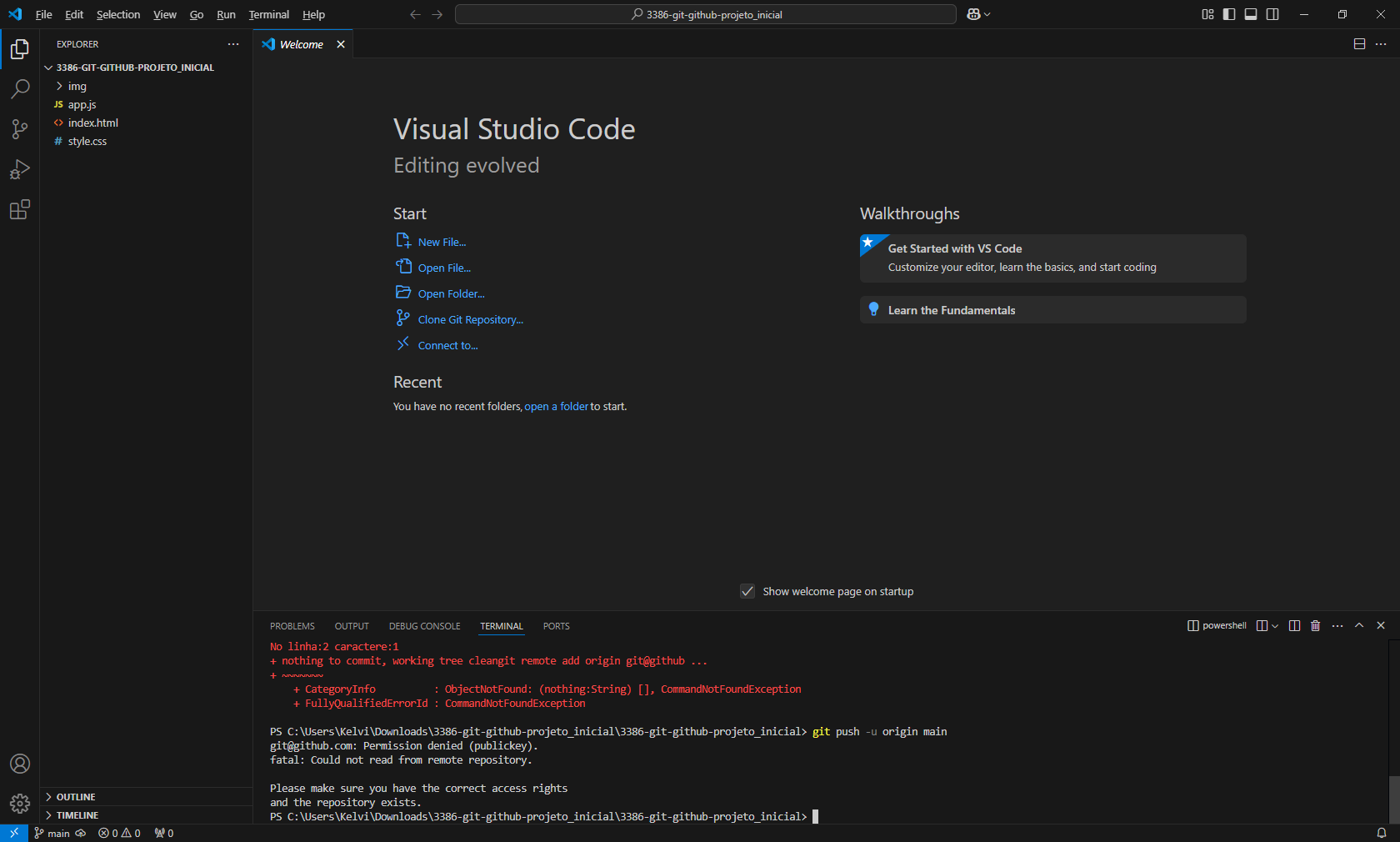The width and height of the screenshot is (1400, 842).
Task: Select the powershell terminal label
Action: click(x=1217, y=625)
